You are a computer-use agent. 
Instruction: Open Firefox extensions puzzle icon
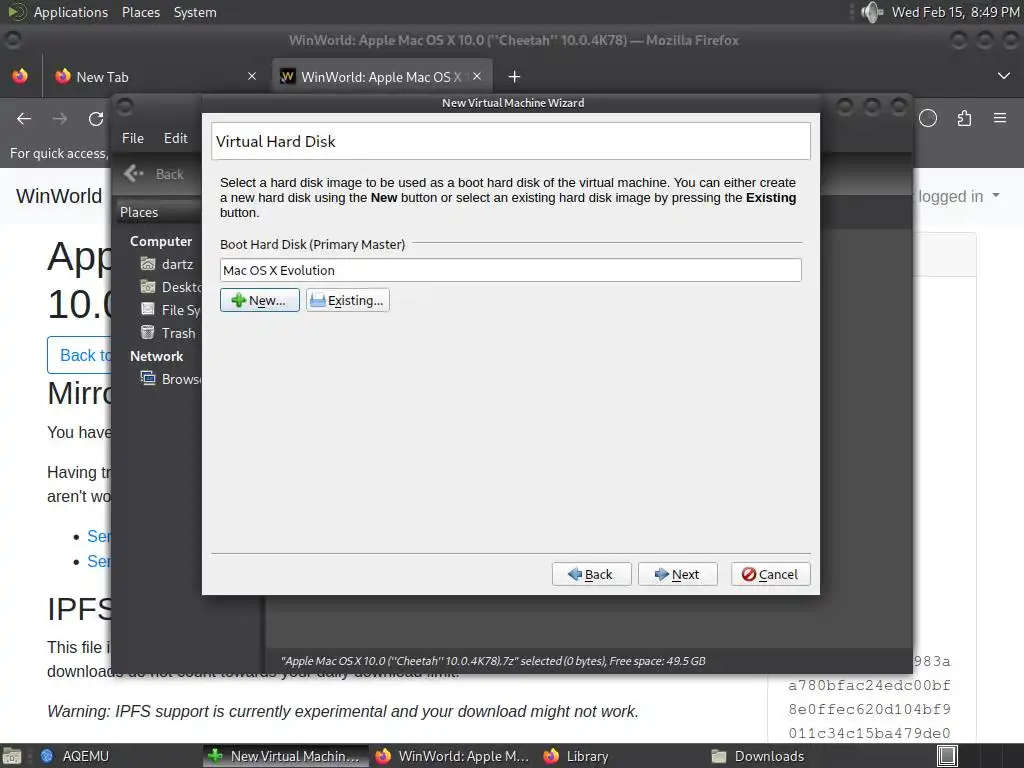(x=964, y=118)
